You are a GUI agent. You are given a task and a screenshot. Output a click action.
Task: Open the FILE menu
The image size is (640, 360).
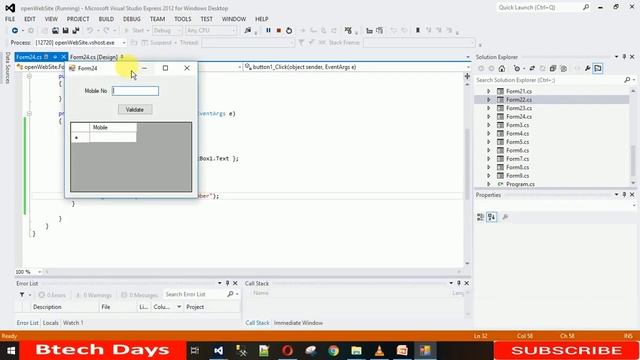tap(10, 19)
